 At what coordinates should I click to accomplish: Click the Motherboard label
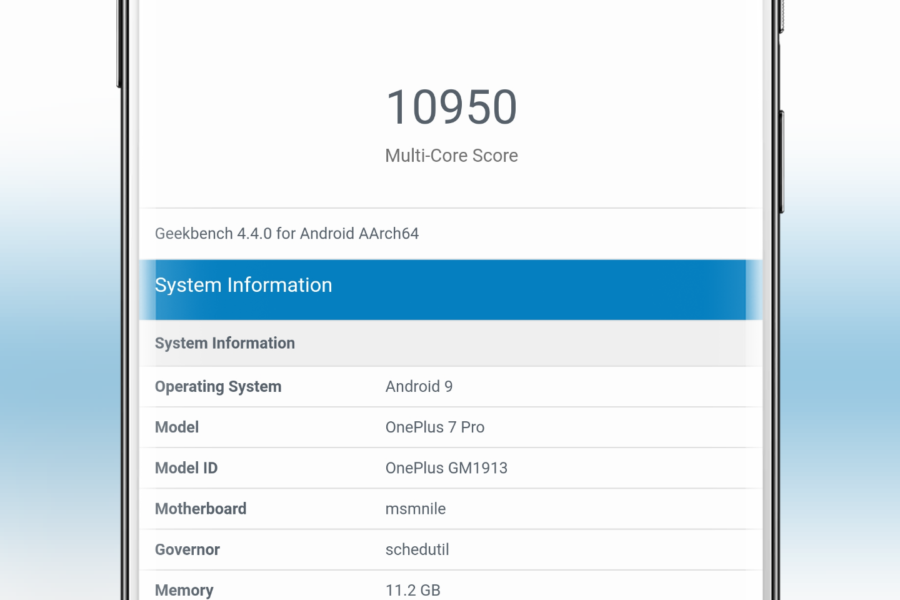tap(201, 509)
